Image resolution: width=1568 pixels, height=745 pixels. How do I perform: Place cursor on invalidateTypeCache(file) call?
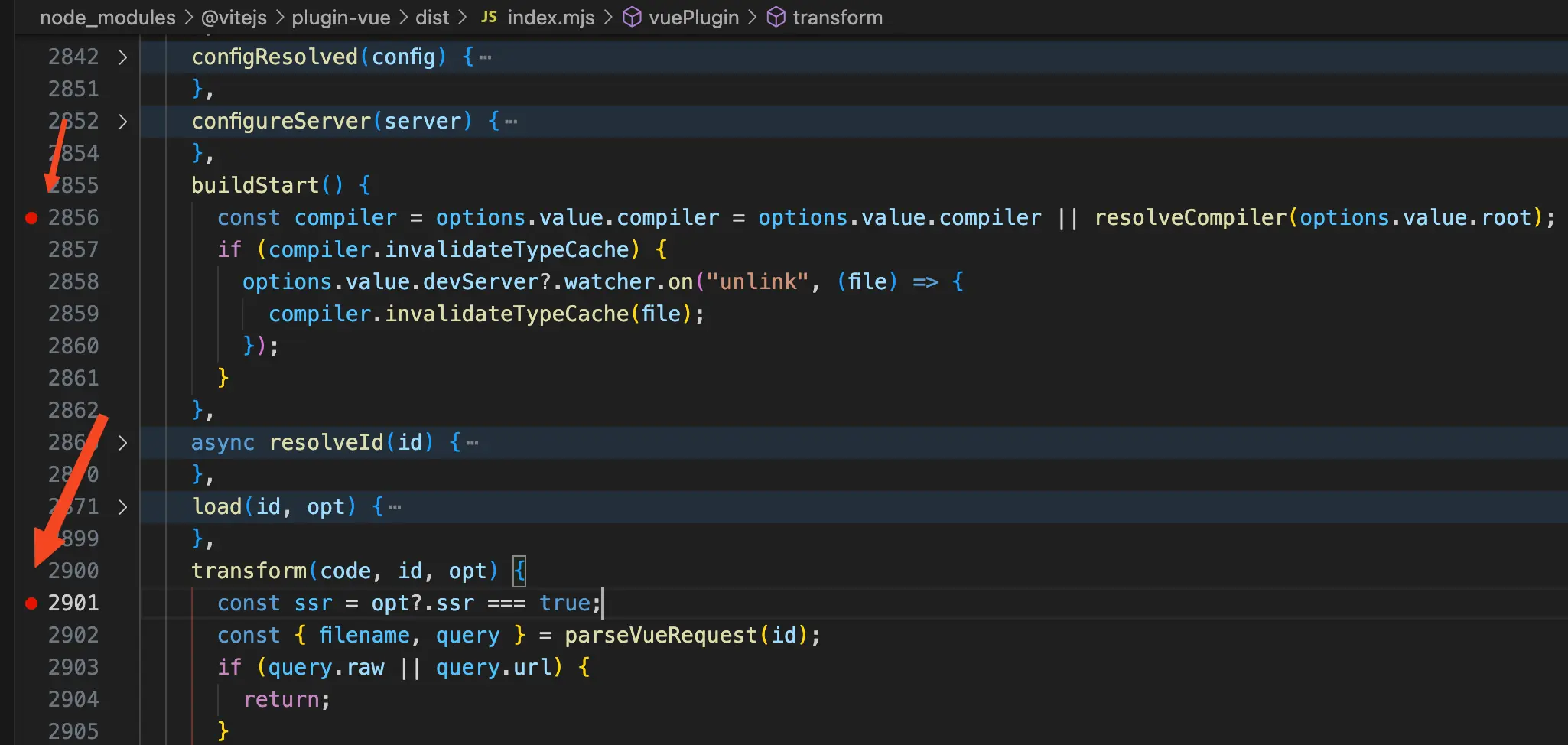tap(506, 314)
